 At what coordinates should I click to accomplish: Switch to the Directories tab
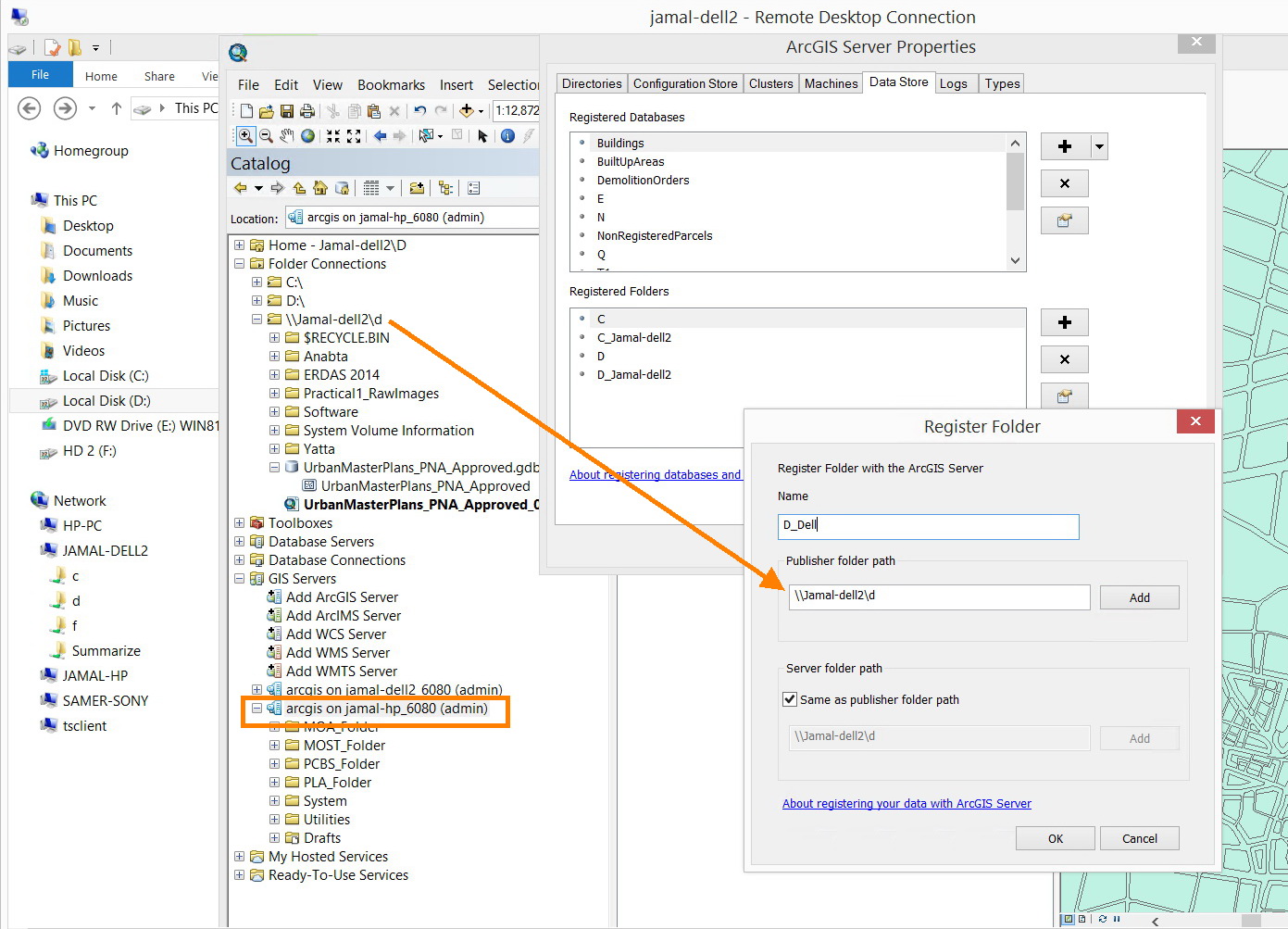click(x=592, y=83)
